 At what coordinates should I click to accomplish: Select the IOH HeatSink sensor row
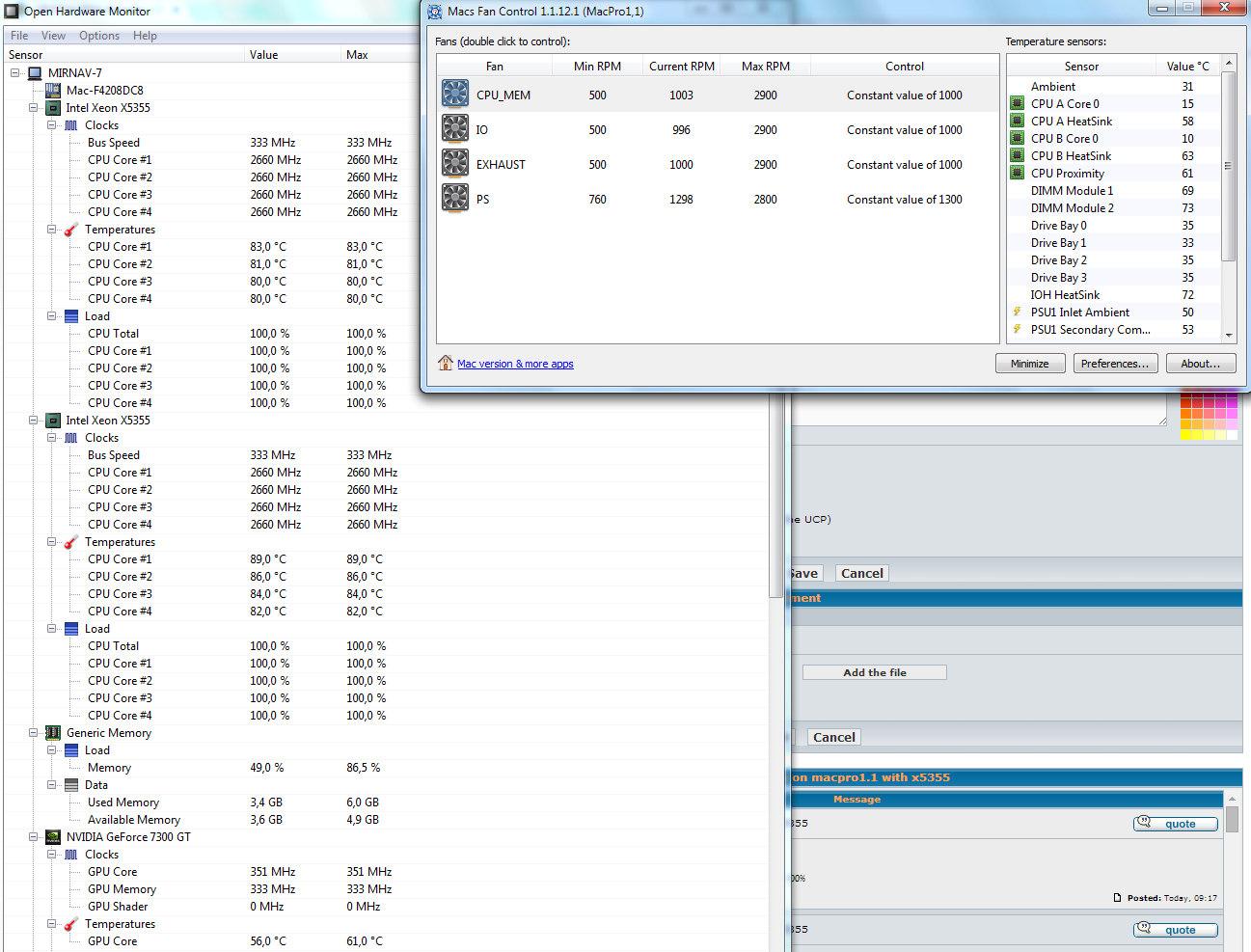click(1114, 295)
